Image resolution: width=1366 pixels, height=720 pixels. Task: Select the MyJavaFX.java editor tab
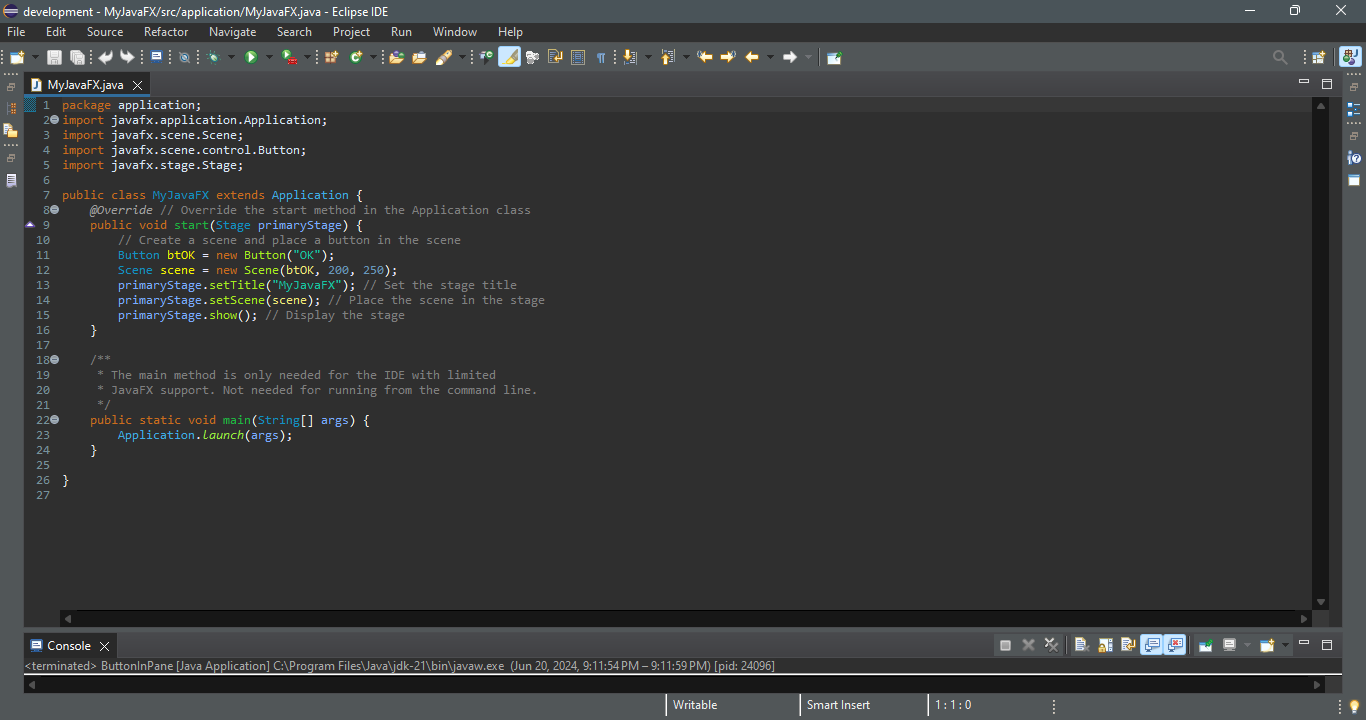pyautogui.click(x=85, y=85)
